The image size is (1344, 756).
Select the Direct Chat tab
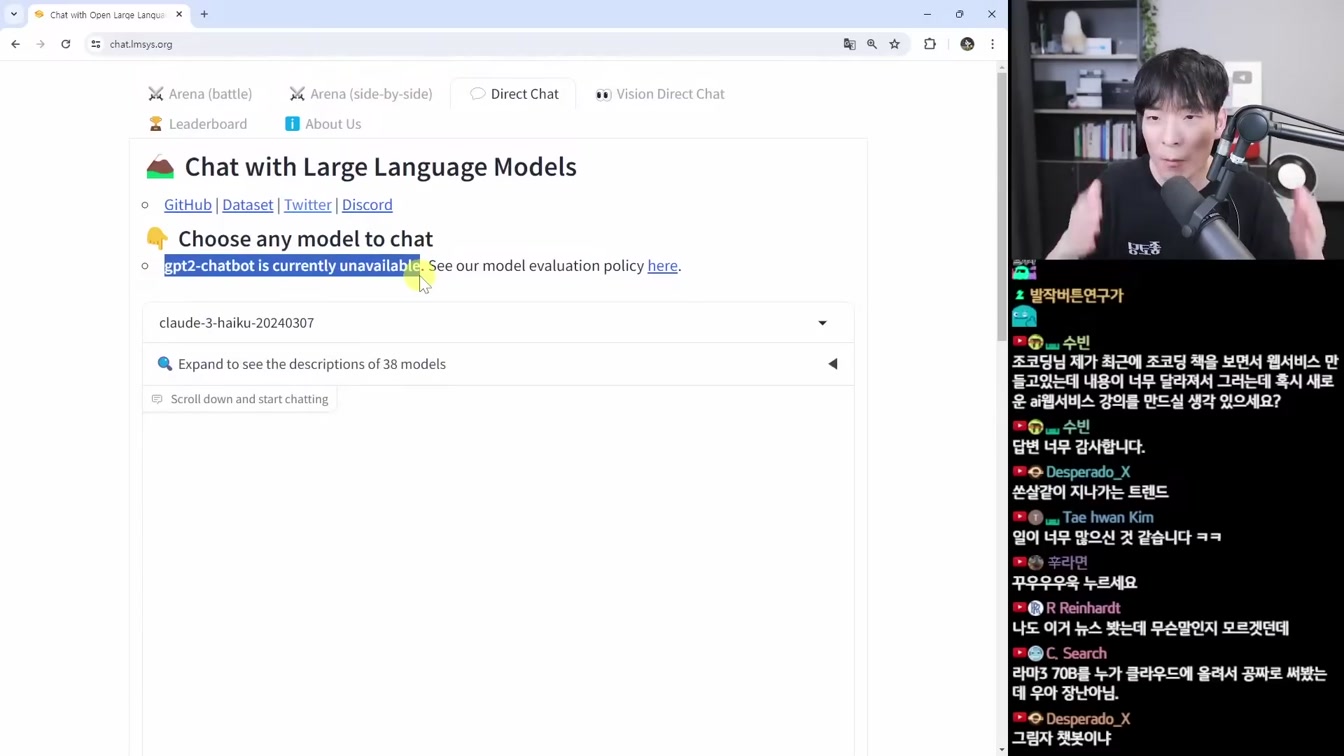[x=514, y=94]
